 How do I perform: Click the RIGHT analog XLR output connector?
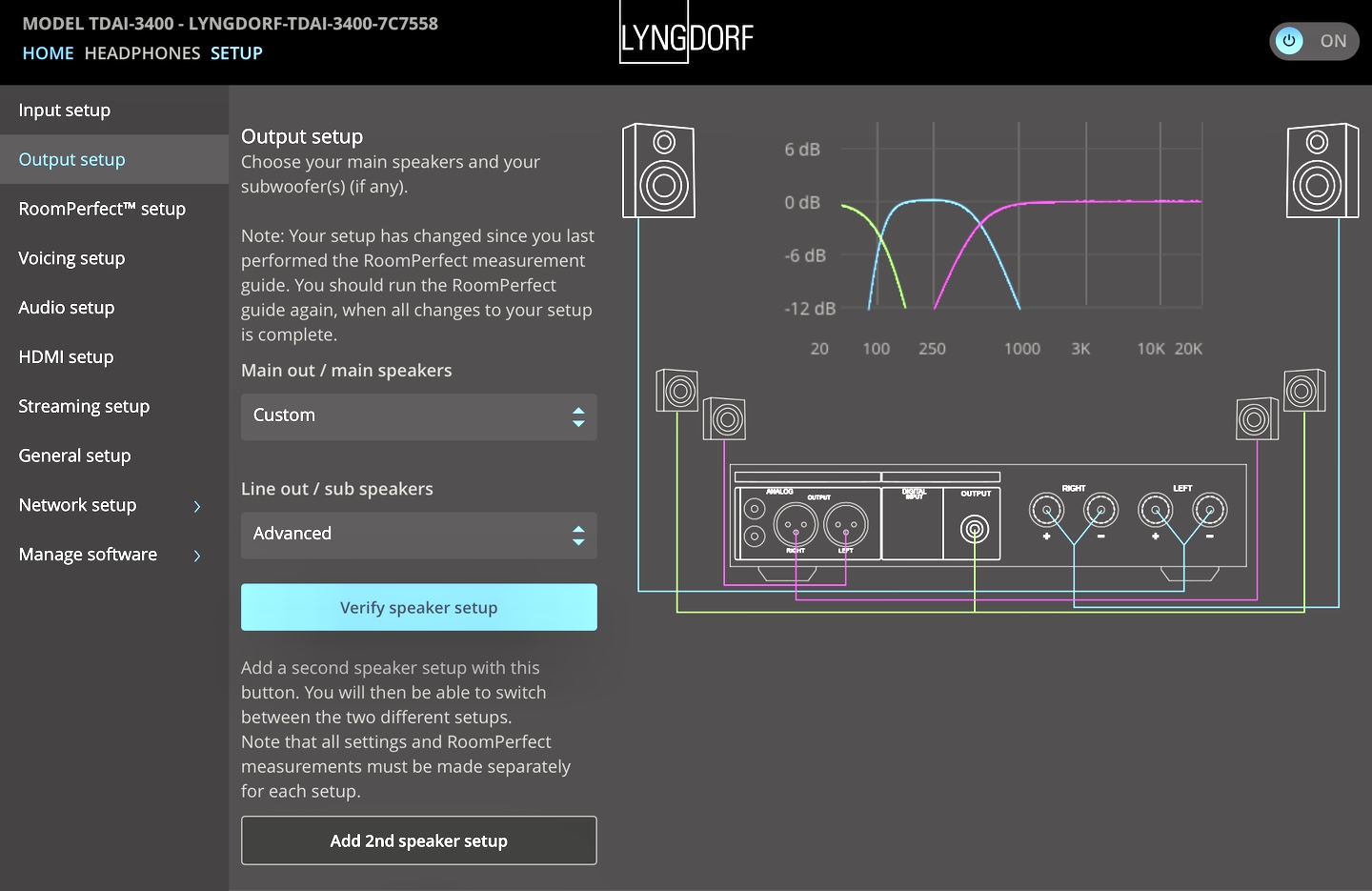pyautogui.click(x=796, y=524)
